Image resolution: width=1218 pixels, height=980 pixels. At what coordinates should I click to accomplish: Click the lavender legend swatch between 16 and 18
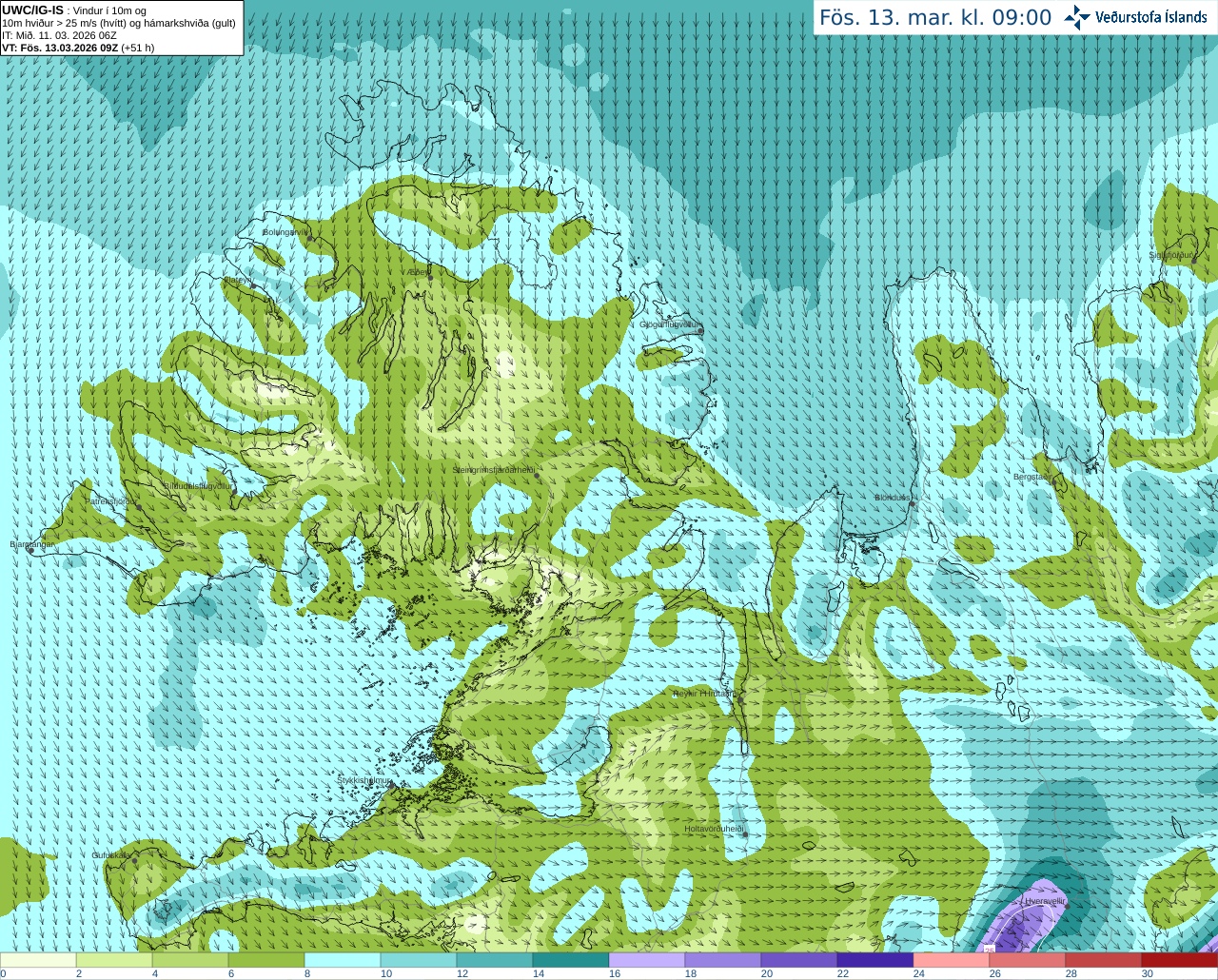(x=647, y=960)
